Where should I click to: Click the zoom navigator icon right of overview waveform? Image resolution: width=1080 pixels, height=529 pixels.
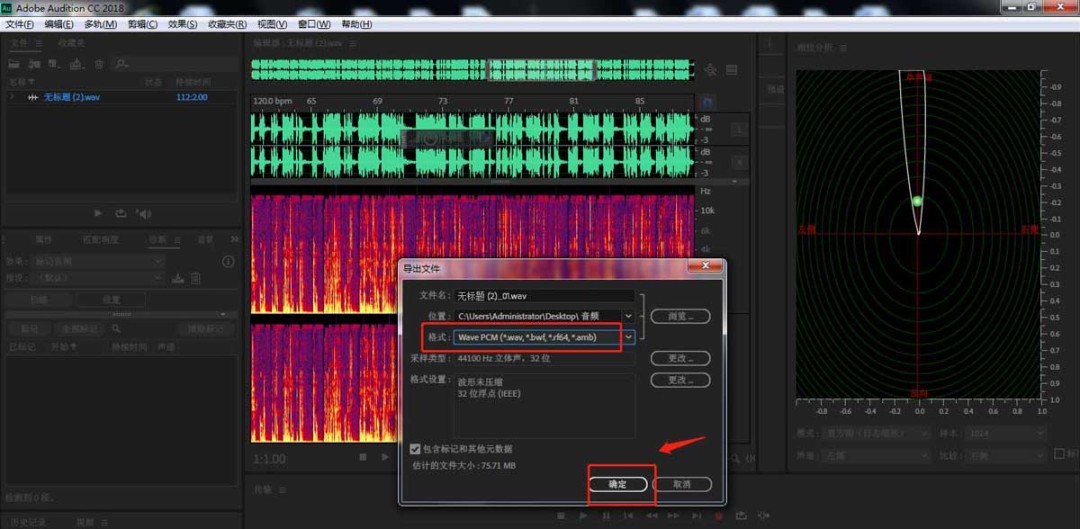(x=710, y=70)
